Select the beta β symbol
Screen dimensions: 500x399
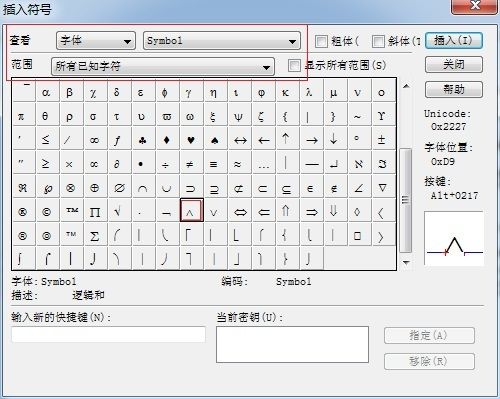[70, 92]
